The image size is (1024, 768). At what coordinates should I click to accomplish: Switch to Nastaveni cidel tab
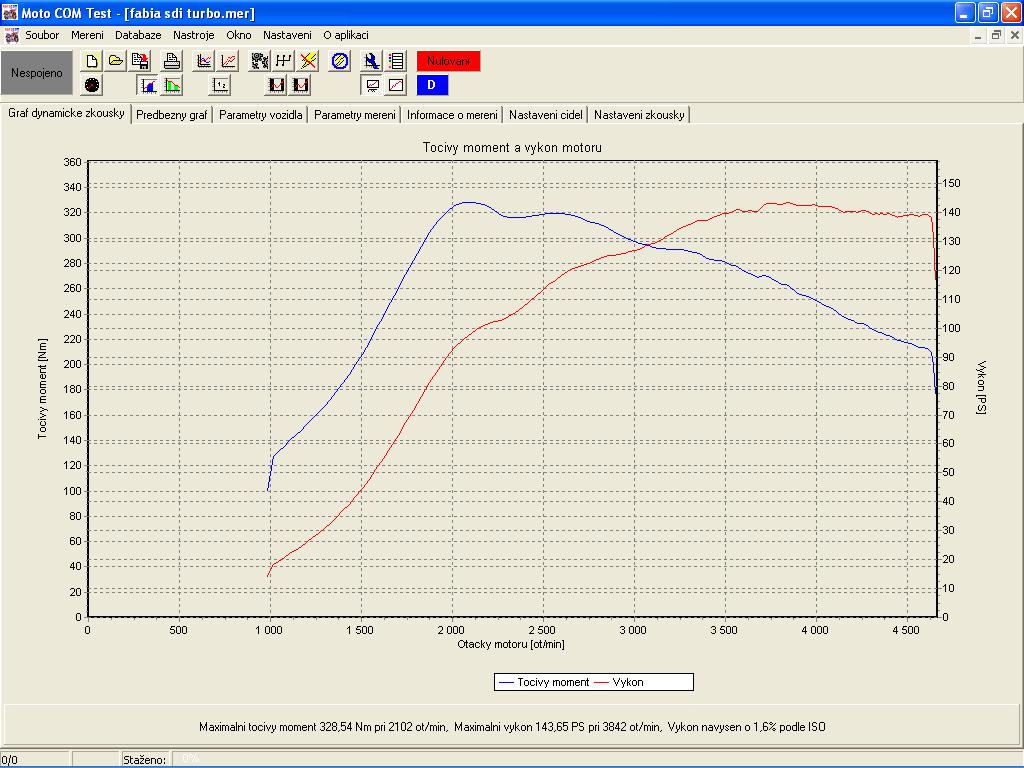click(545, 115)
